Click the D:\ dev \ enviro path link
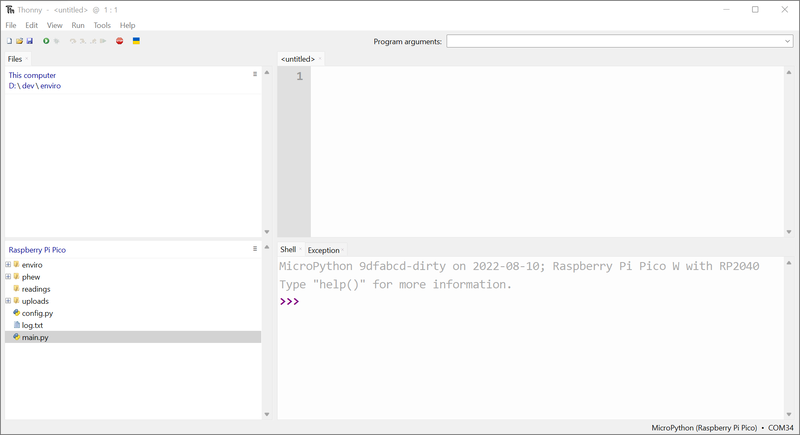This screenshot has height=435, width=800. point(35,86)
